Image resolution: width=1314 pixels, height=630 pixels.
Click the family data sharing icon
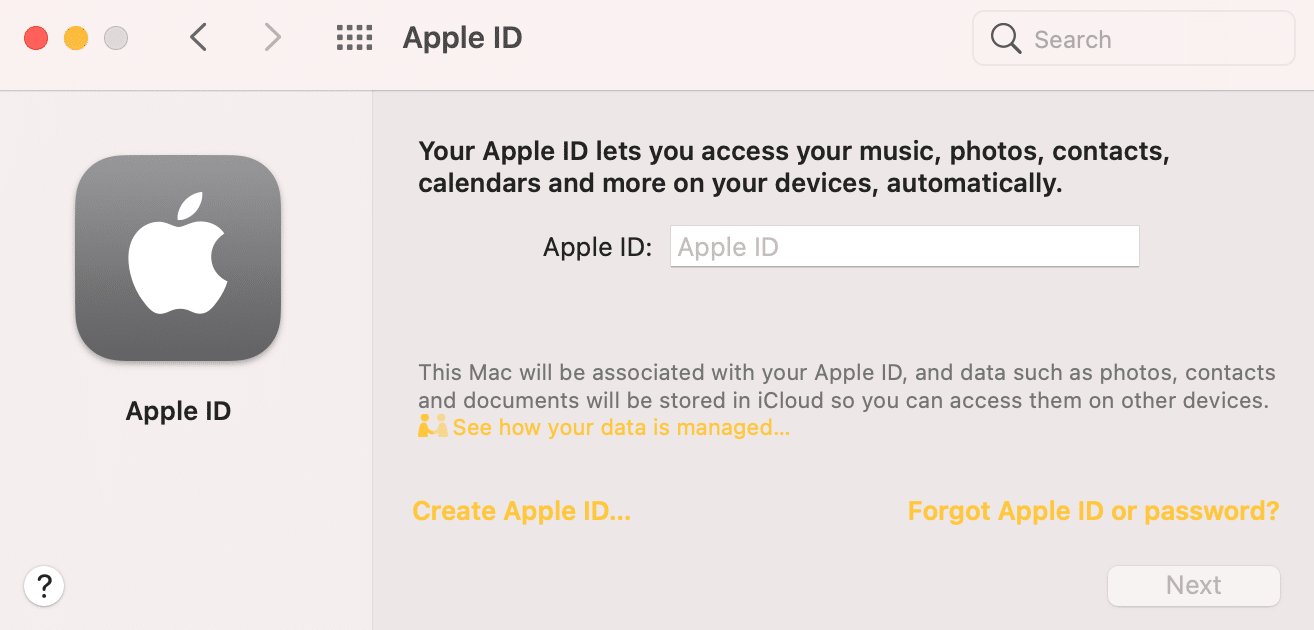pyautogui.click(x=430, y=426)
